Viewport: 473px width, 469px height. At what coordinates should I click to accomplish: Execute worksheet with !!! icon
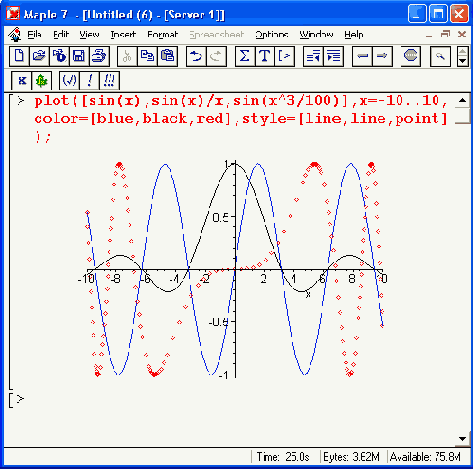coord(109,80)
